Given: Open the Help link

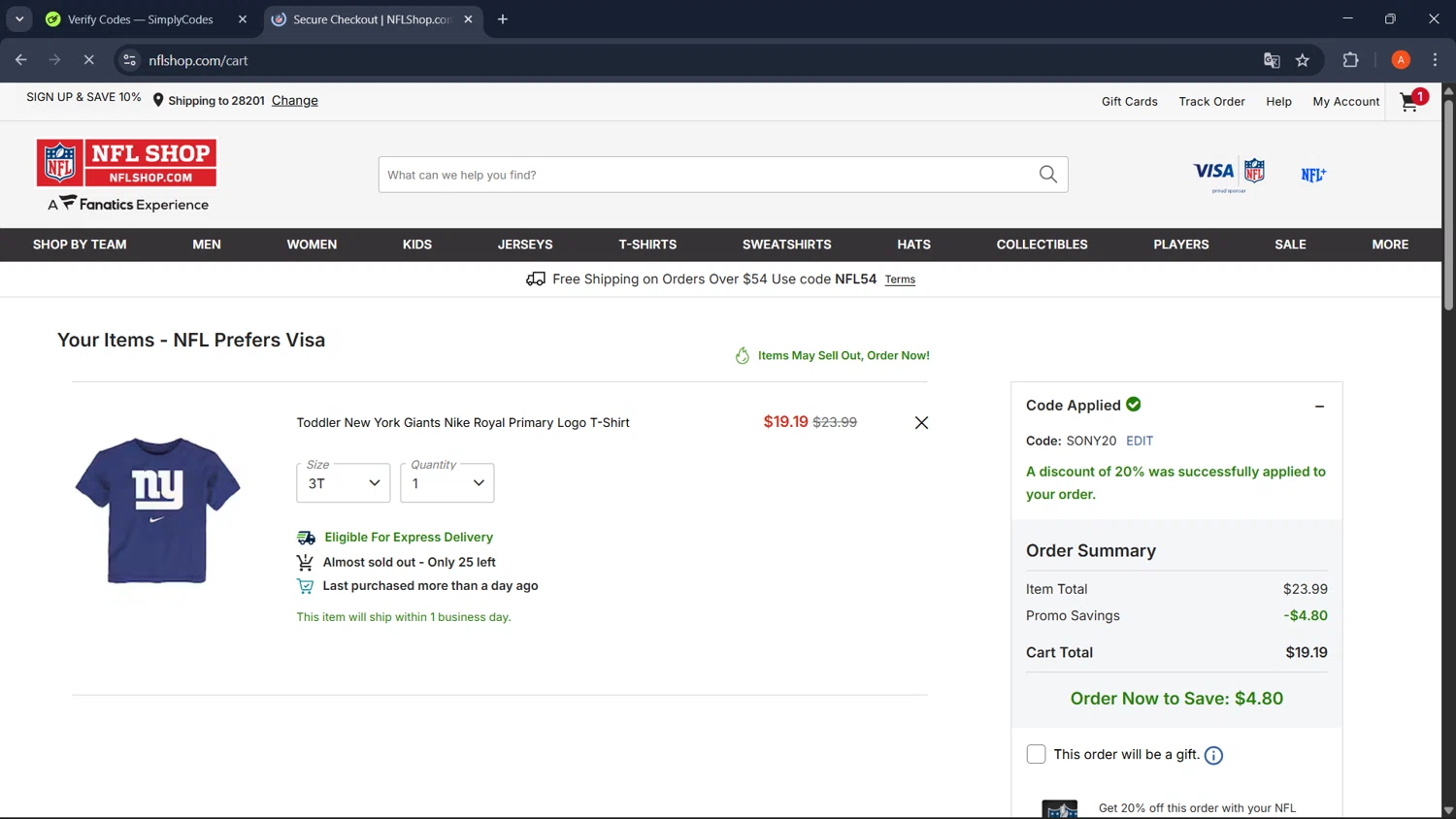Looking at the screenshot, I should coord(1278,101).
